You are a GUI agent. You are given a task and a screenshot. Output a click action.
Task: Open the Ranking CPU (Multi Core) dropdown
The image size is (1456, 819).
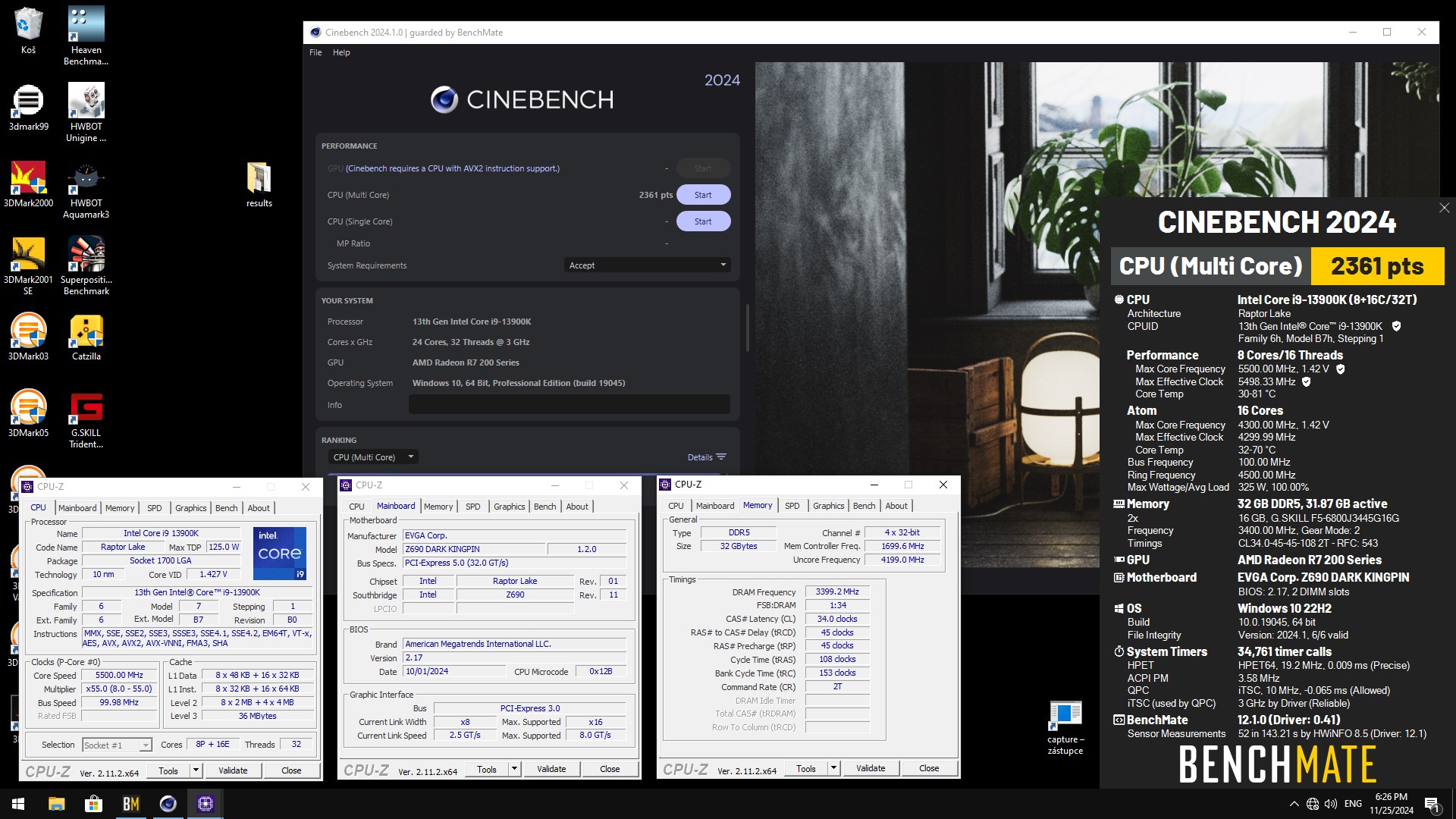374,457
